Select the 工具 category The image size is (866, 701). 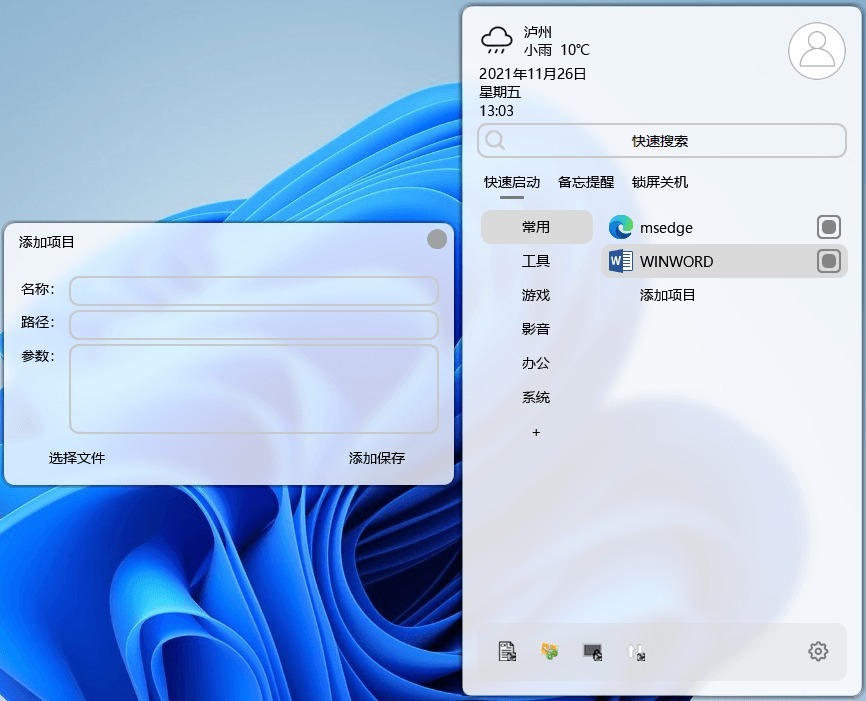point(536,261)
